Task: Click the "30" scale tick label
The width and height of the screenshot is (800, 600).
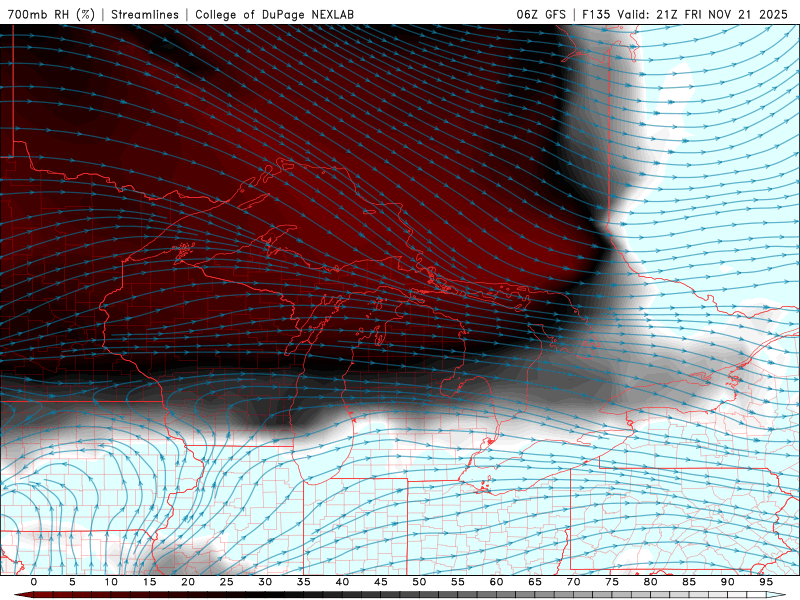Action: (x=265, y=582)
